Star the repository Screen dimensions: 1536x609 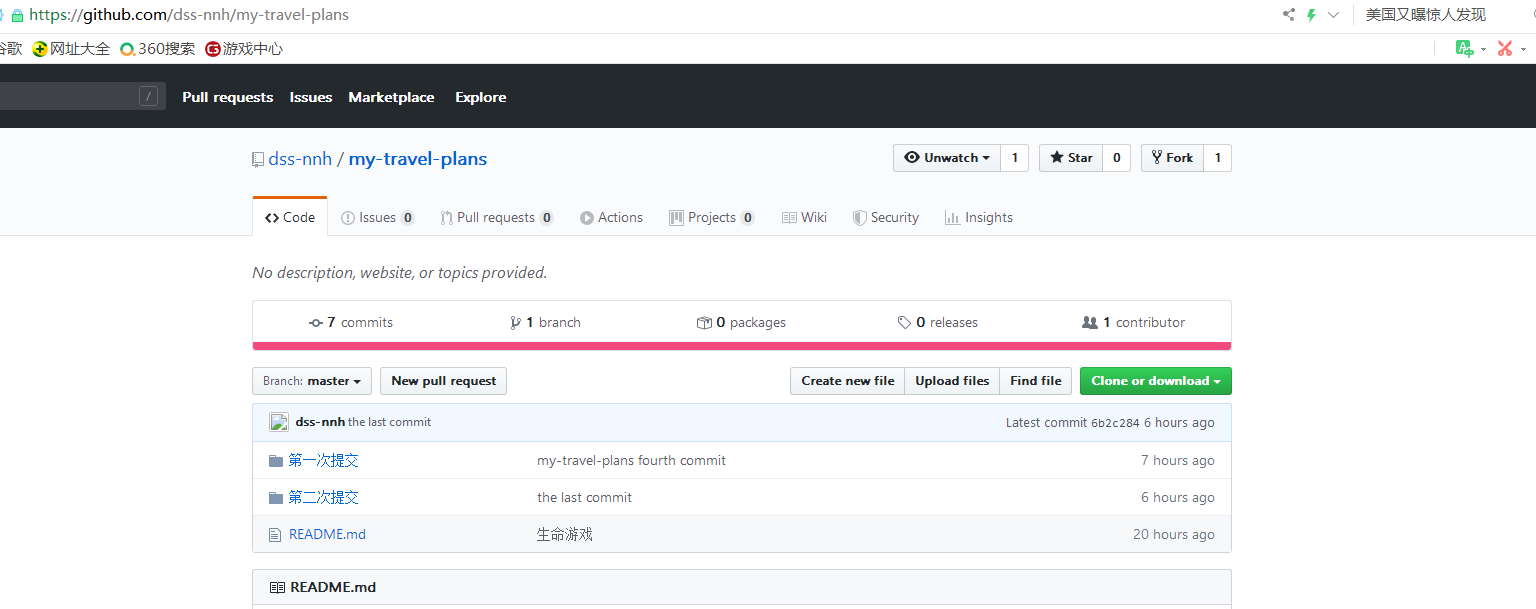tap(1071, 158)
